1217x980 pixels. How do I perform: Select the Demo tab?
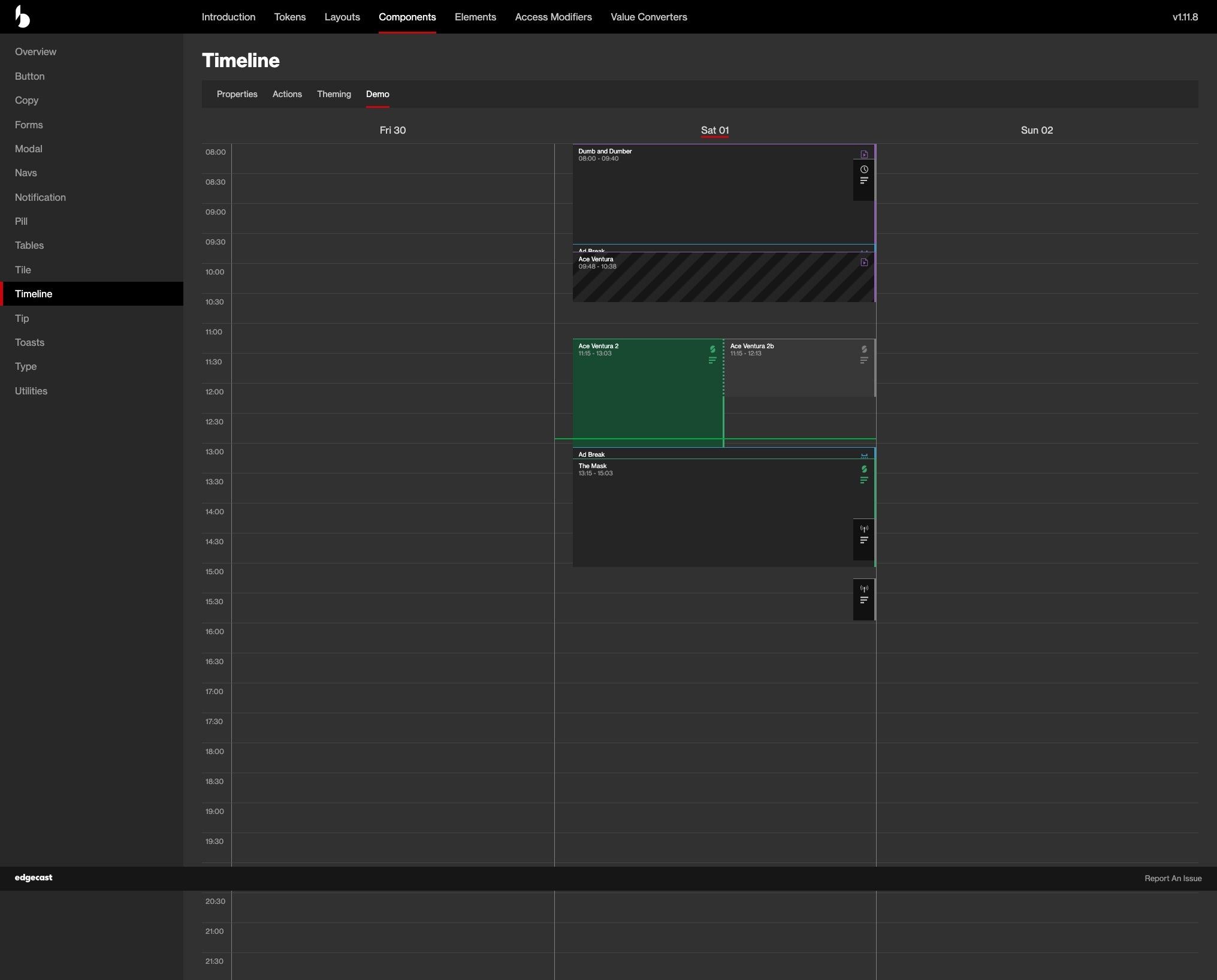click(378, 94)
